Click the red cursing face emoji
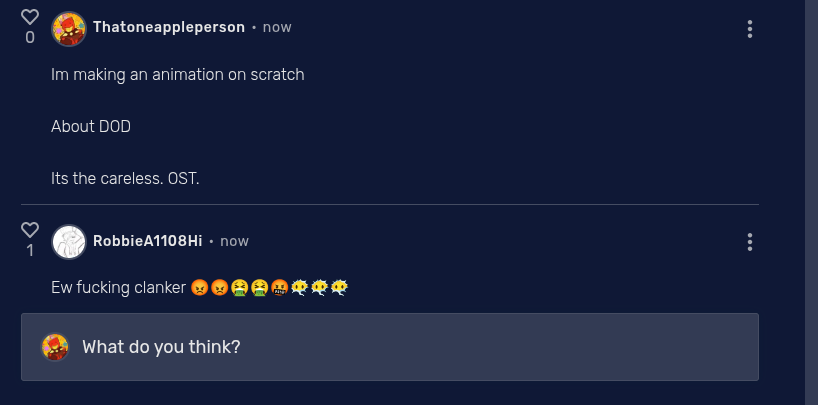The height and width of the screenshot is (405, 818). [279, 288]
